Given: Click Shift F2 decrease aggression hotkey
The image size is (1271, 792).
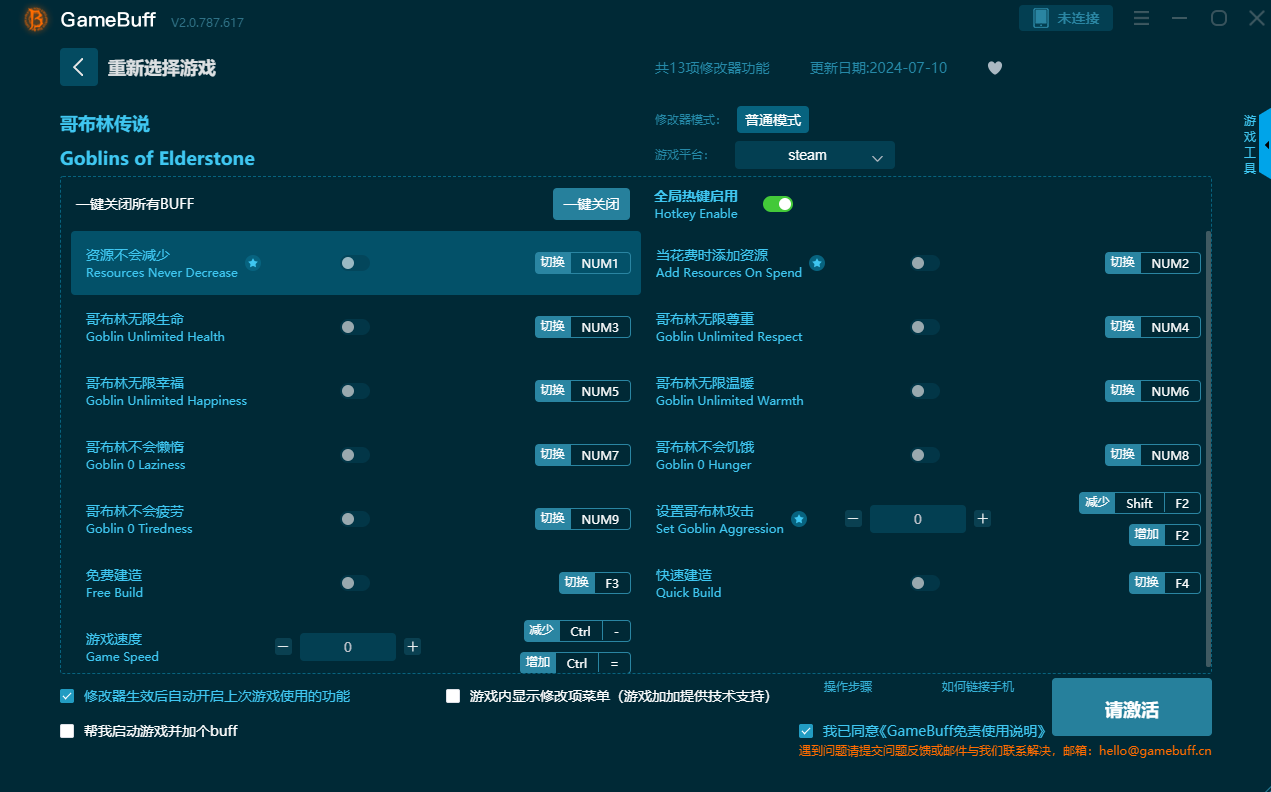Looking at the screenshot, I should [x=1140, y=503].
